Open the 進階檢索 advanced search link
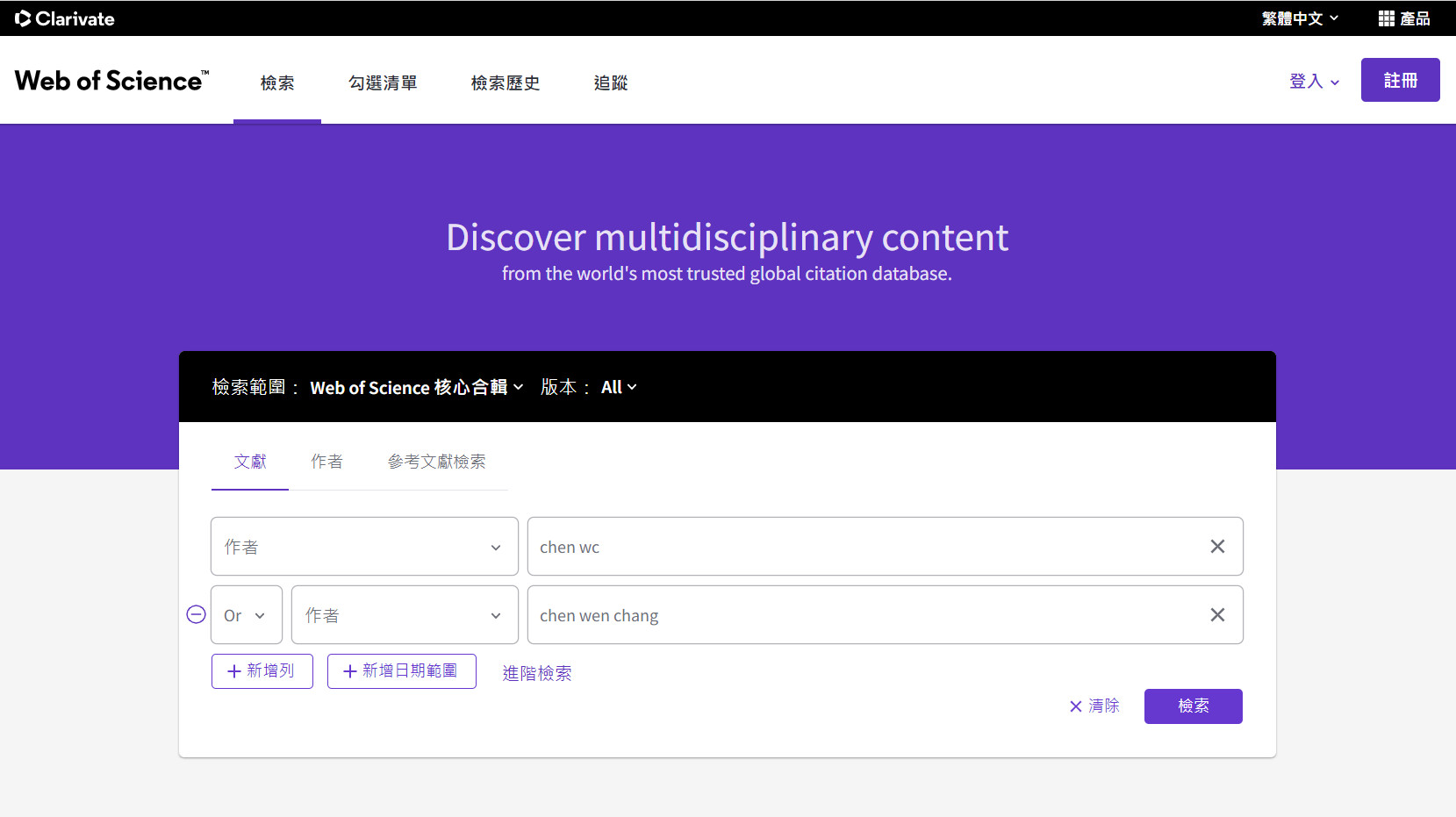 point(537,673)
